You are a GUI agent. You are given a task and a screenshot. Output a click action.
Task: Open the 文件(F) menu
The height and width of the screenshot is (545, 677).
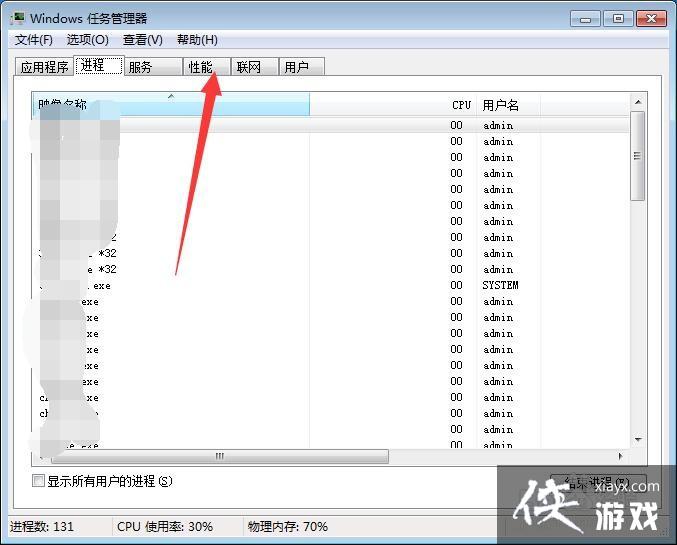coord(34,40)
